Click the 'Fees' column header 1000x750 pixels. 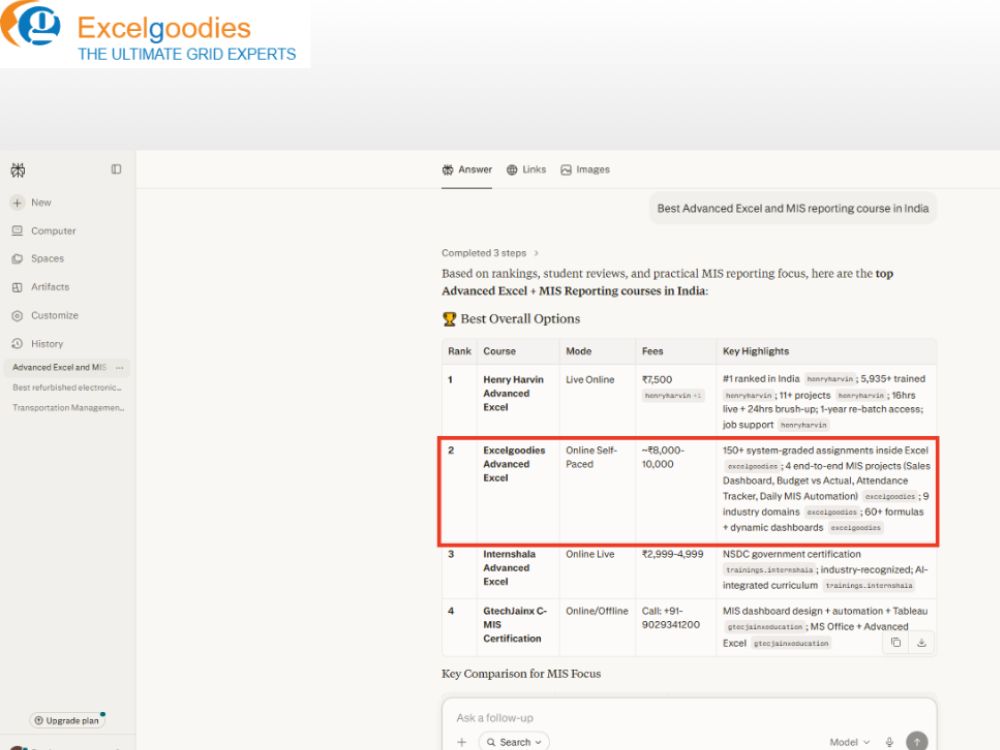[652, 351]
